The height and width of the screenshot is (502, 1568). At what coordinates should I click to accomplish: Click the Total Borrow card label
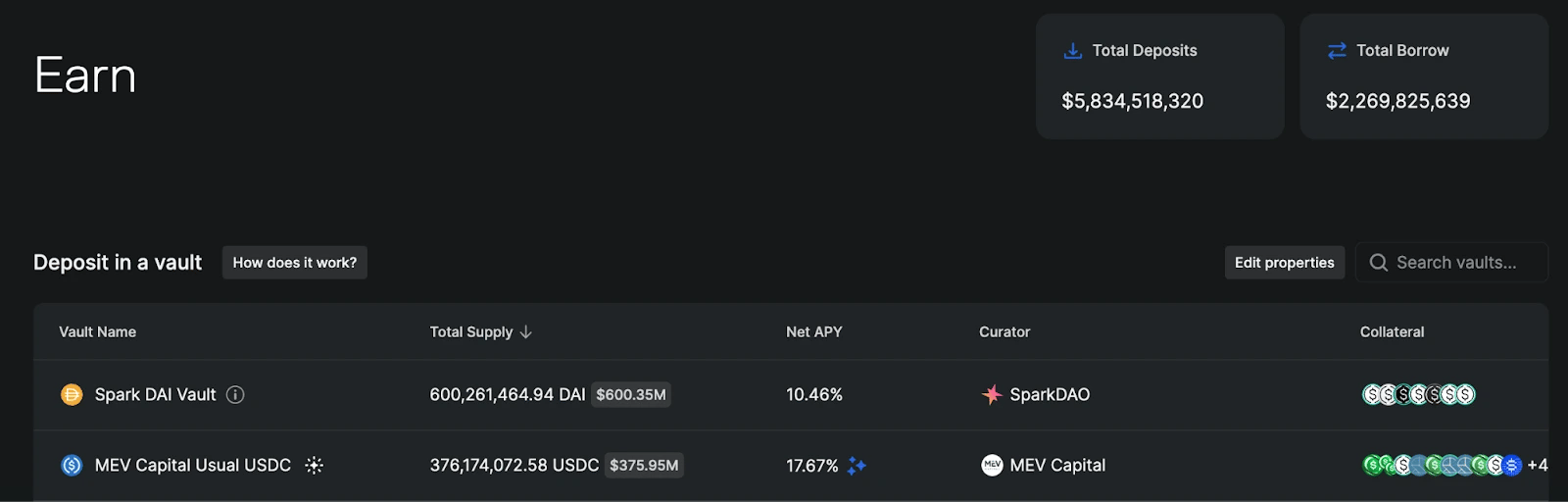(1402, 51)
